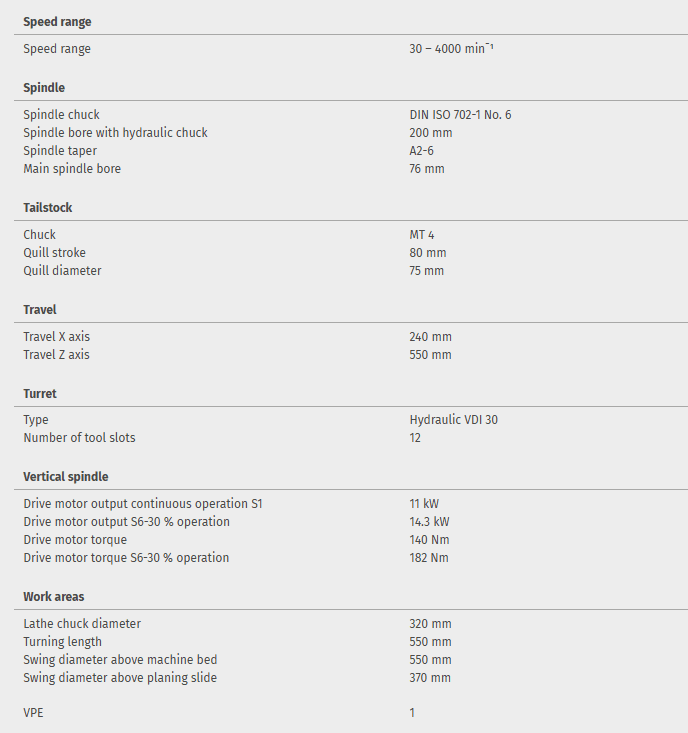The image size is (688, 733).
Task: Click the Vertical spindle section heading
Action: pos(66,476)
